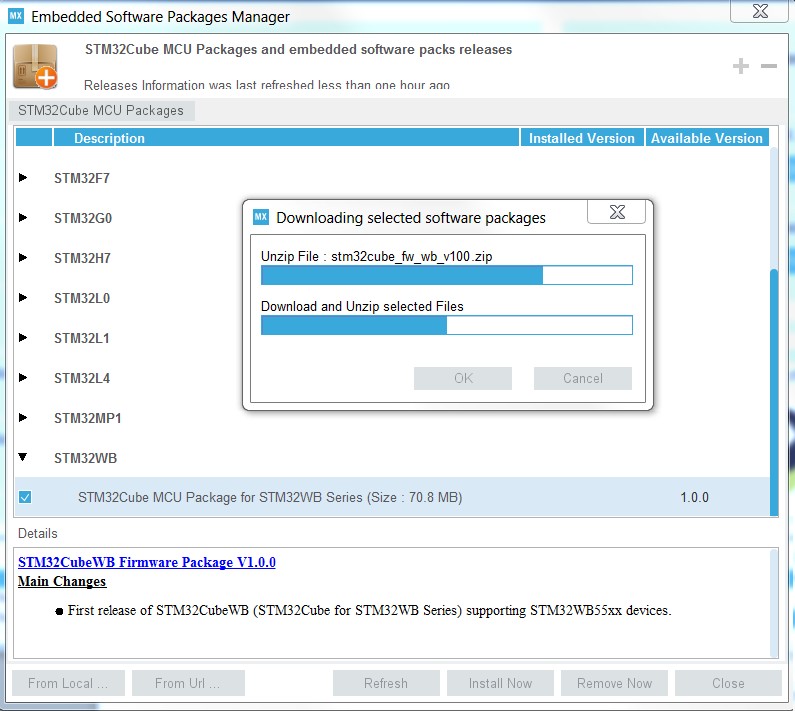795x711 pixels.
Task: Click Remove Now button
Action: [615, 684]
